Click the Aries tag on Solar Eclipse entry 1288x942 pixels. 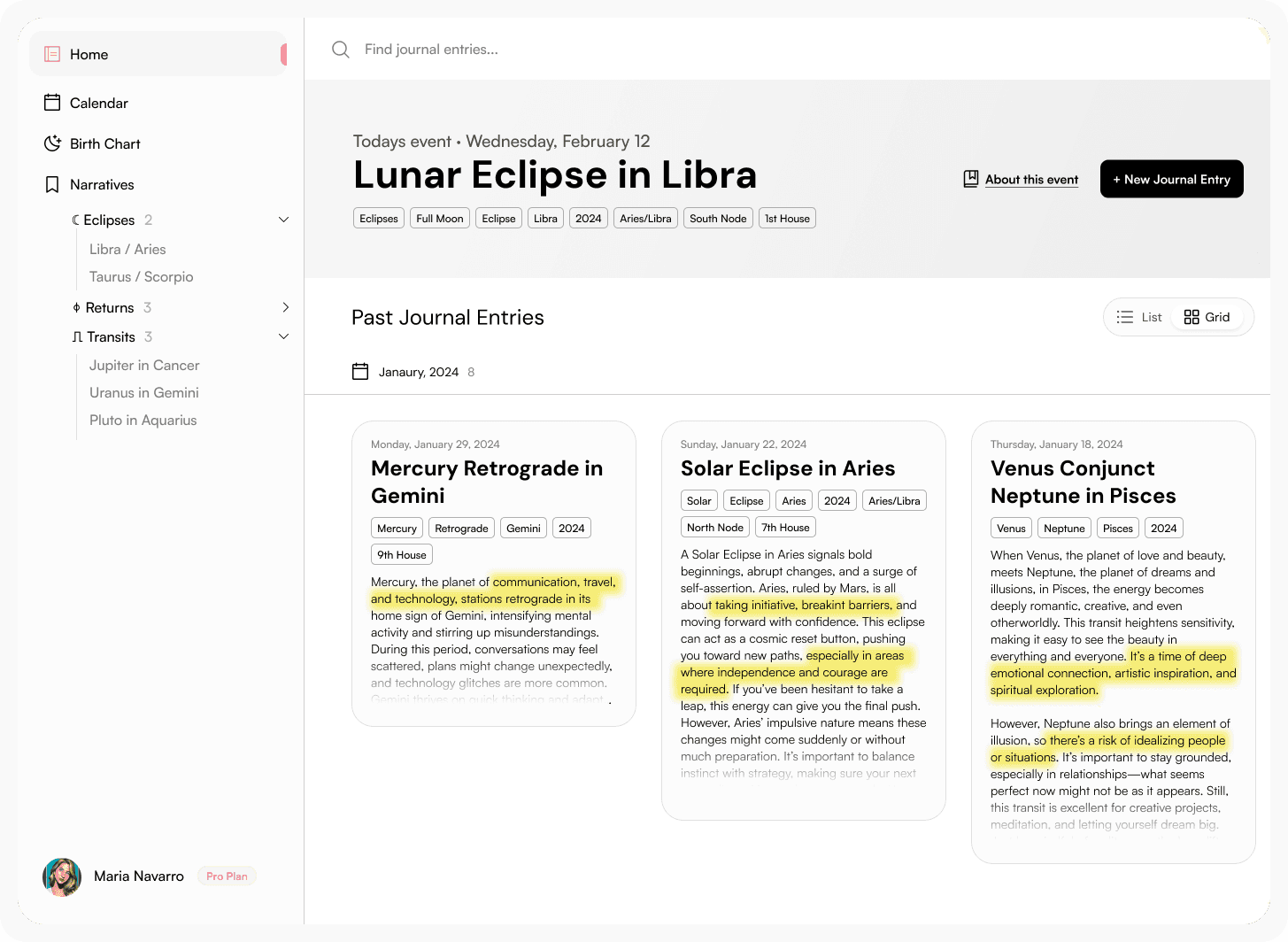coord(794,501)
